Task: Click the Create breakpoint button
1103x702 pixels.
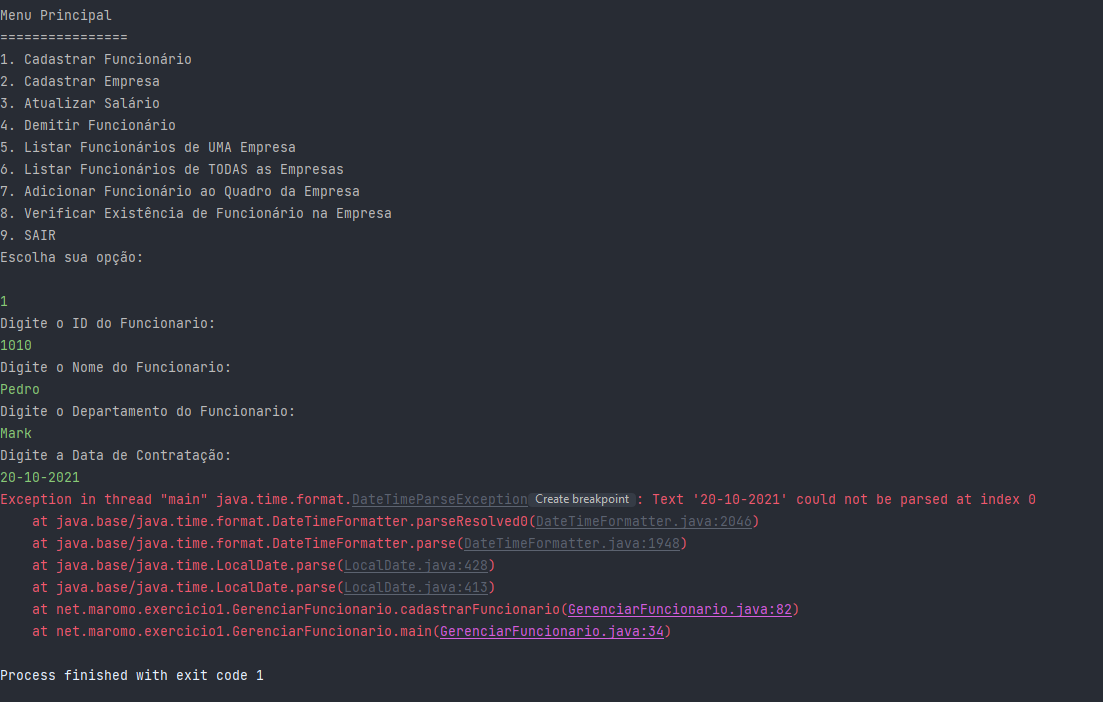Action: click(x=582, y=499)
